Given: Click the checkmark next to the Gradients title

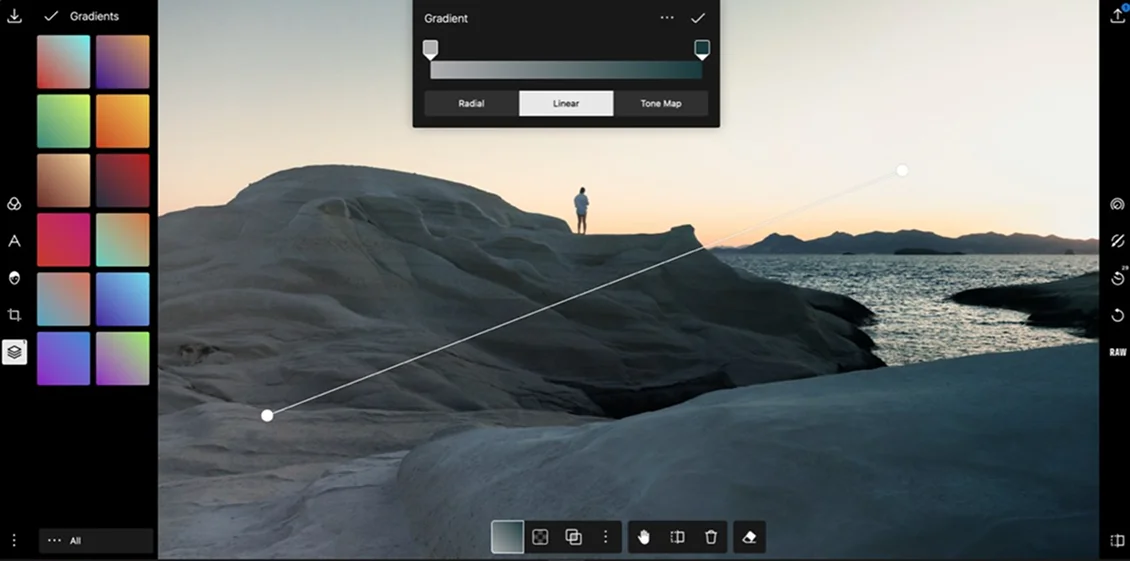Looking at the screenshot, I should coord(51,16).
